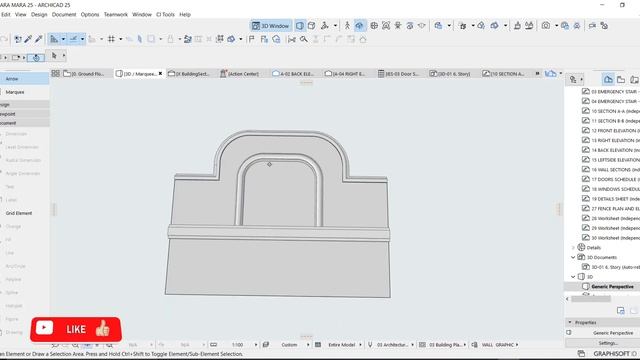Click the pick up parameters eyedropper icon
Viewport: 640px width, 360px height.
pyautogui.click(x=28, y=39)
